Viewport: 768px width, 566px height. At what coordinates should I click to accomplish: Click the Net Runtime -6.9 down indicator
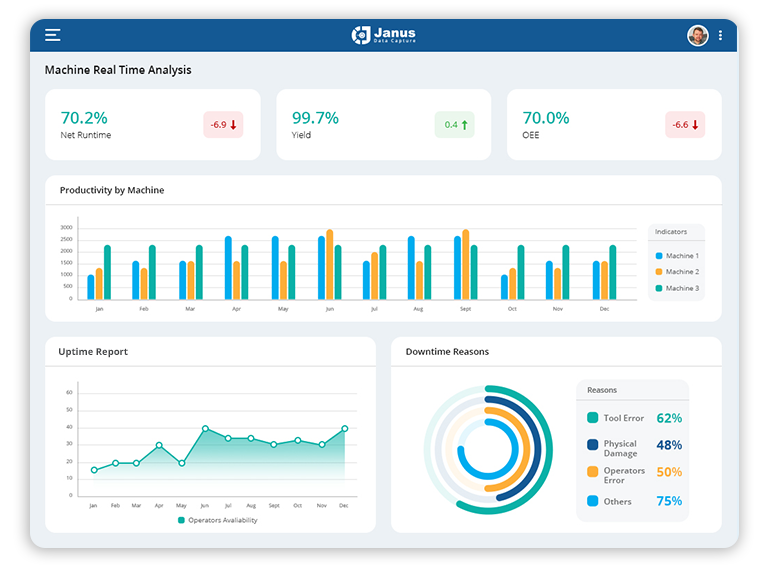click(223, 125)
